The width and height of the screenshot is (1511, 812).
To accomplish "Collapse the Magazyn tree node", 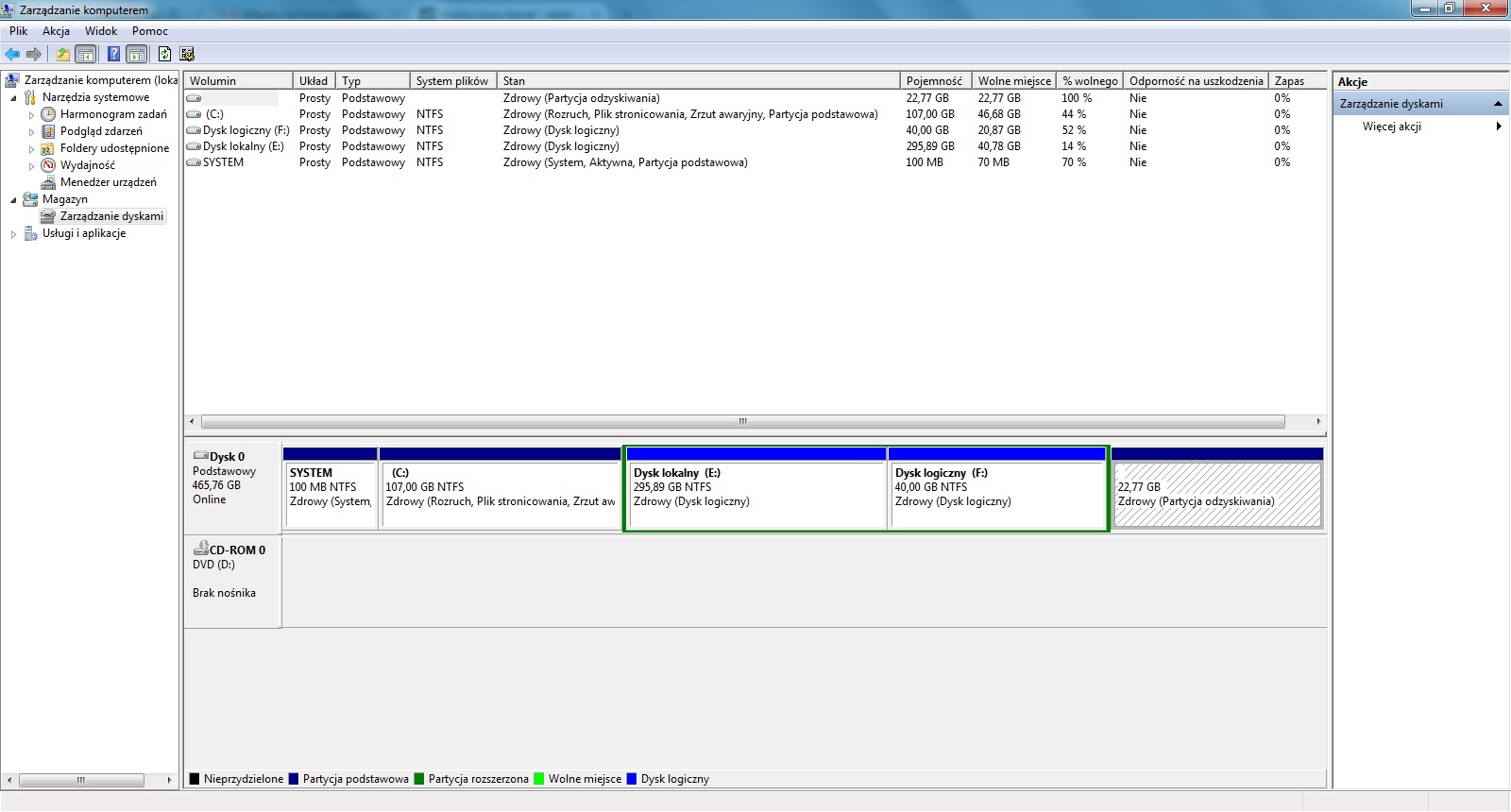I will (13, 200).
